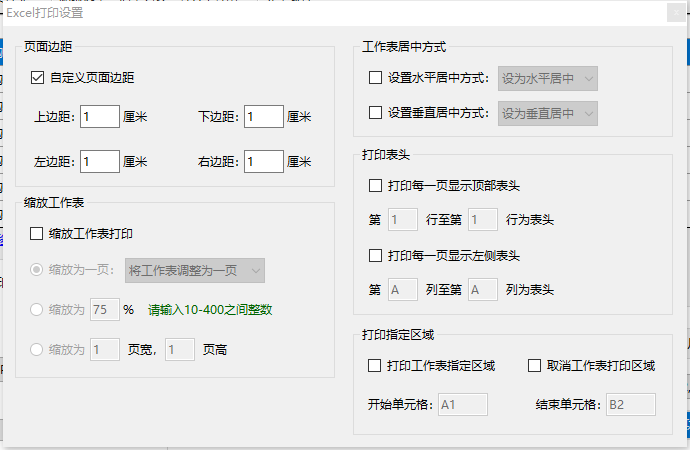Click the 页宽 number field
The width and height of the screenshot is (690, 450).
tap(105, 350)
